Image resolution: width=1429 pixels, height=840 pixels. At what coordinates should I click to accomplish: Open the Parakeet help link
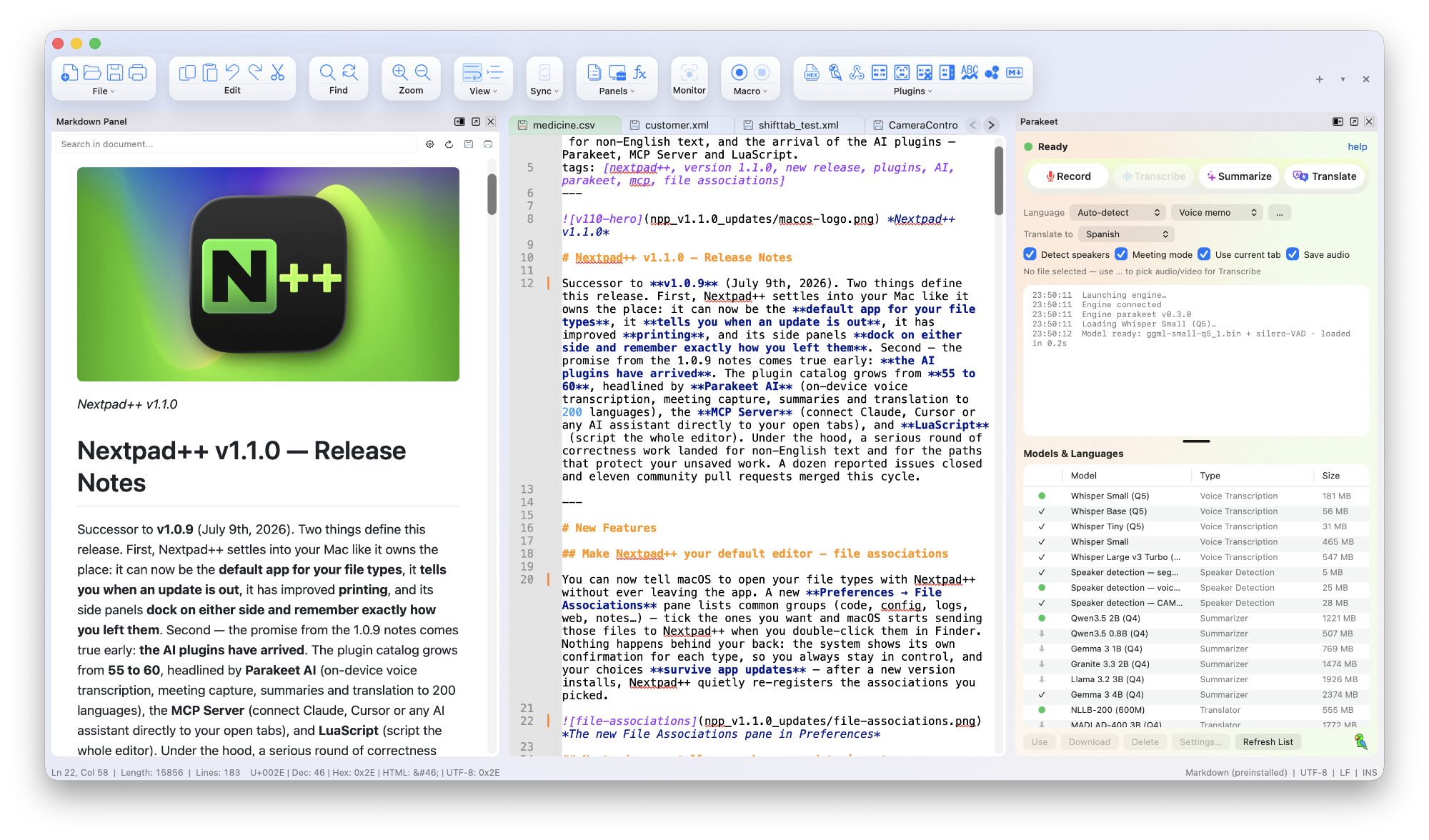1357,147
